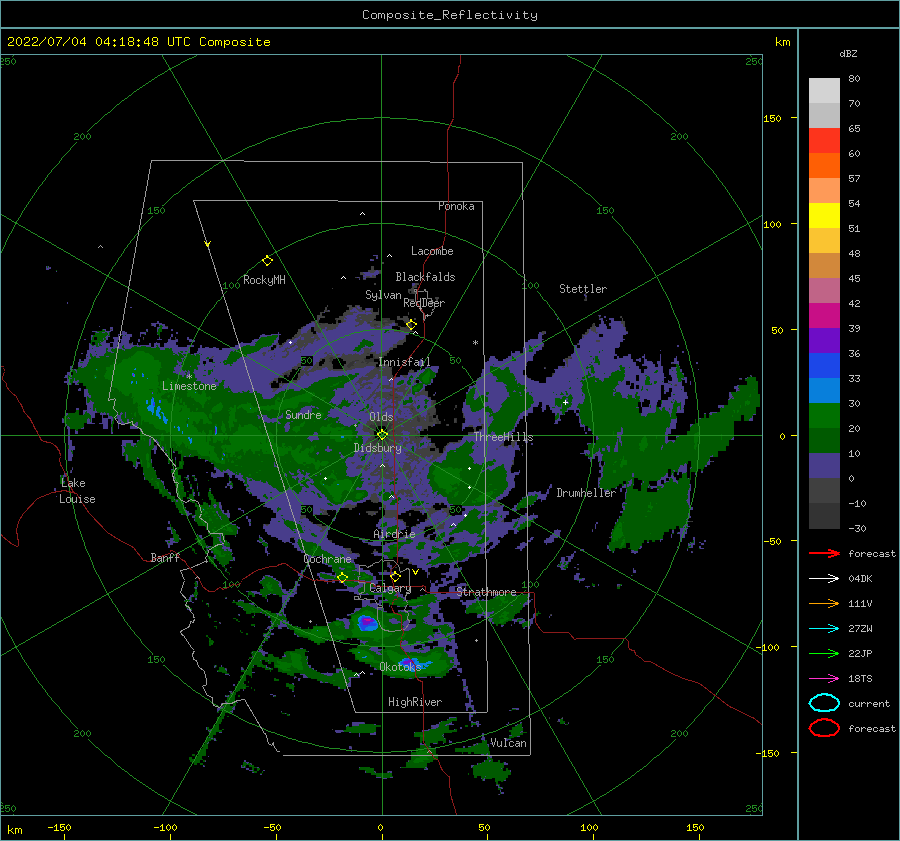
Task: Click the storm cell over Okotoks
Action: pyautogui.click(x=411, y=664)
